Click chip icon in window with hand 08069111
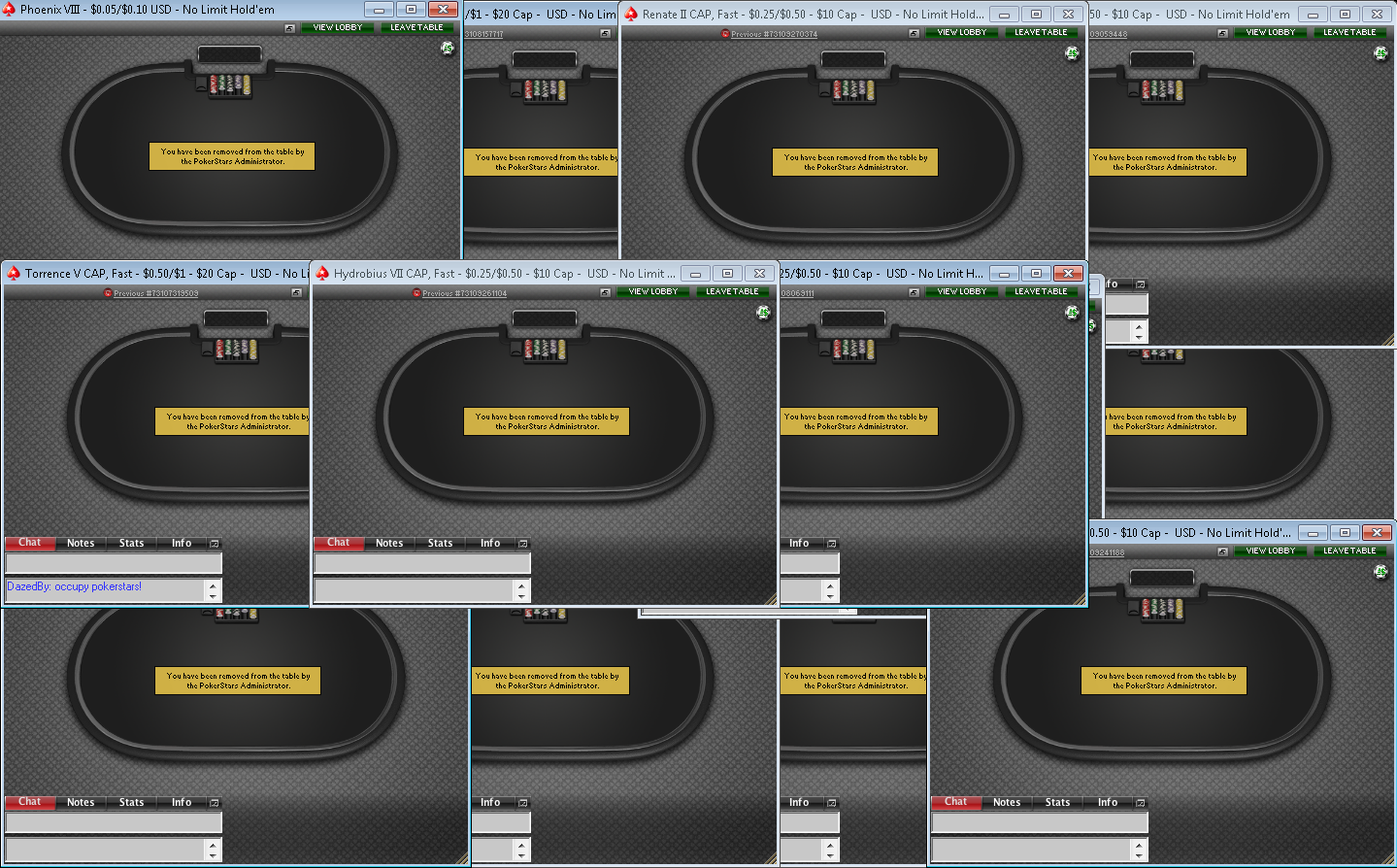The height and width of the screenshot is (868, 1397). (1072, 313)
